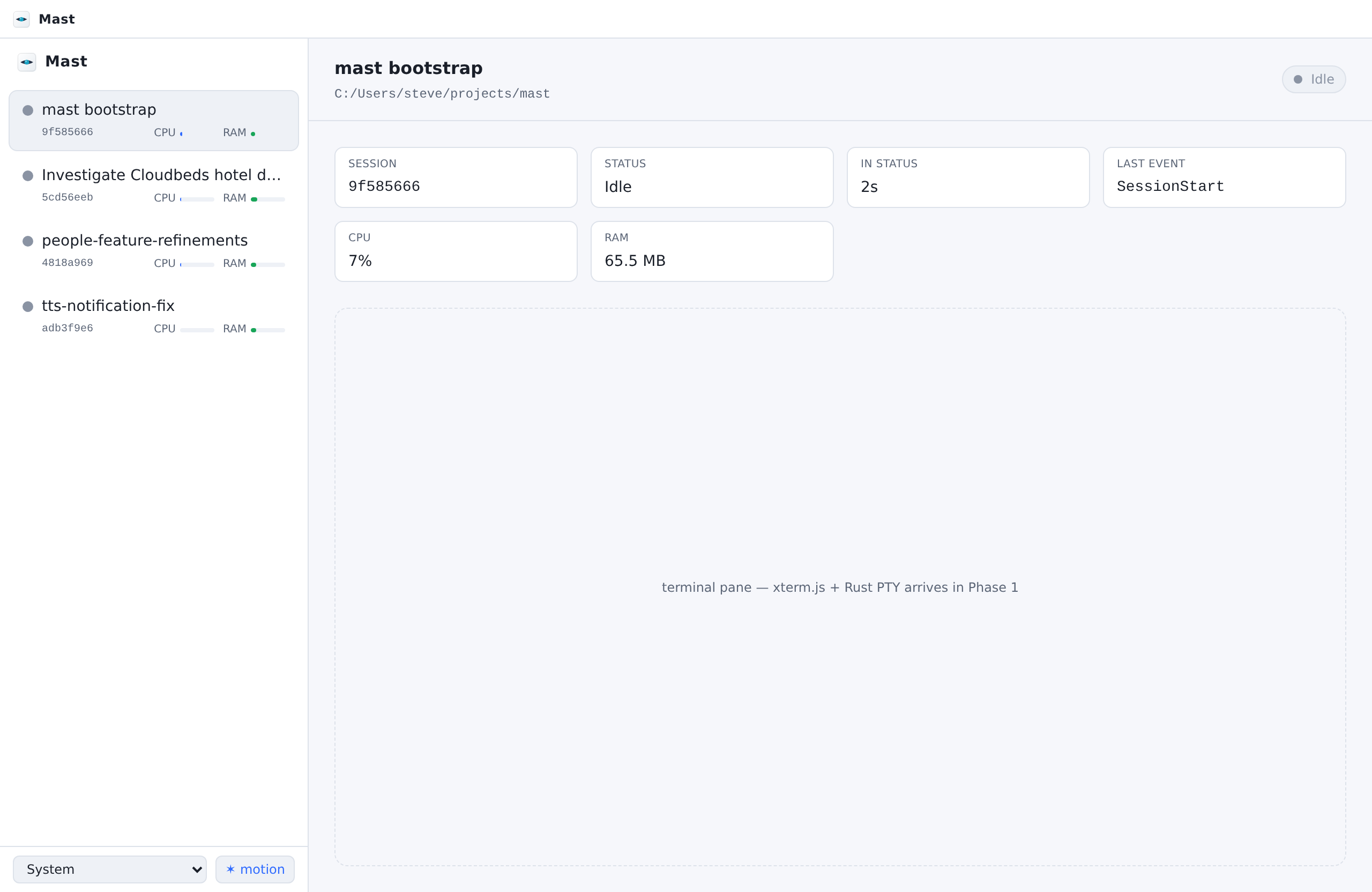This screenshot has width=1372, height=892.
Task: Click RAM meter of Investigate Cloudbeds row
Action: pos(268,199)
